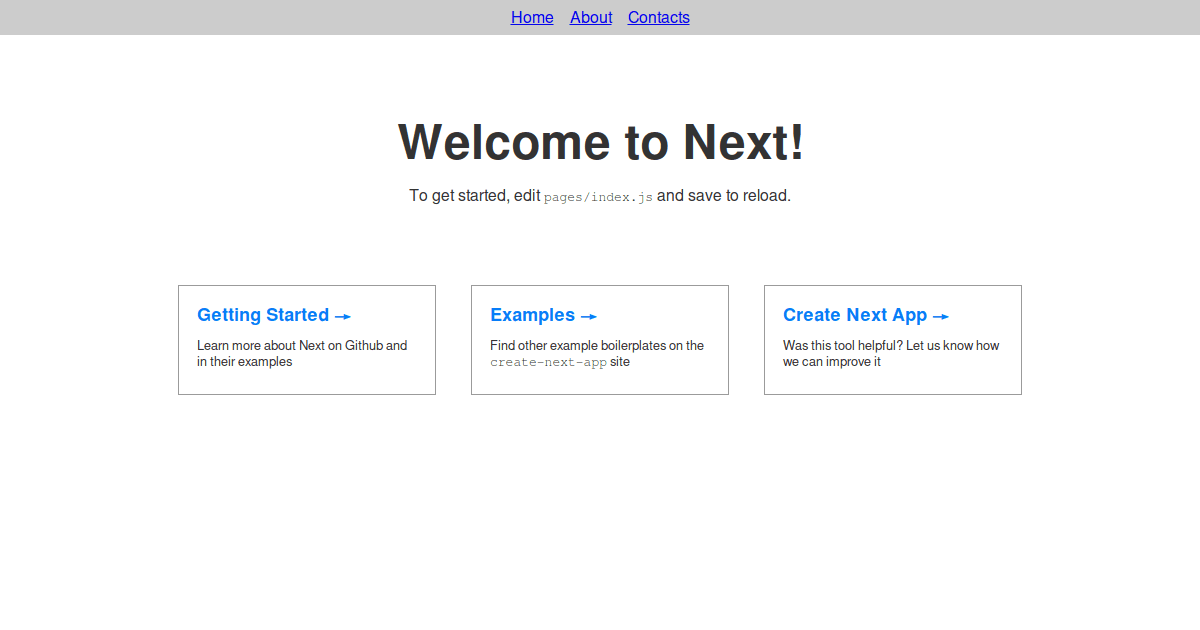
Task: Click the 'To get started, edit' text
Action: 475,196
